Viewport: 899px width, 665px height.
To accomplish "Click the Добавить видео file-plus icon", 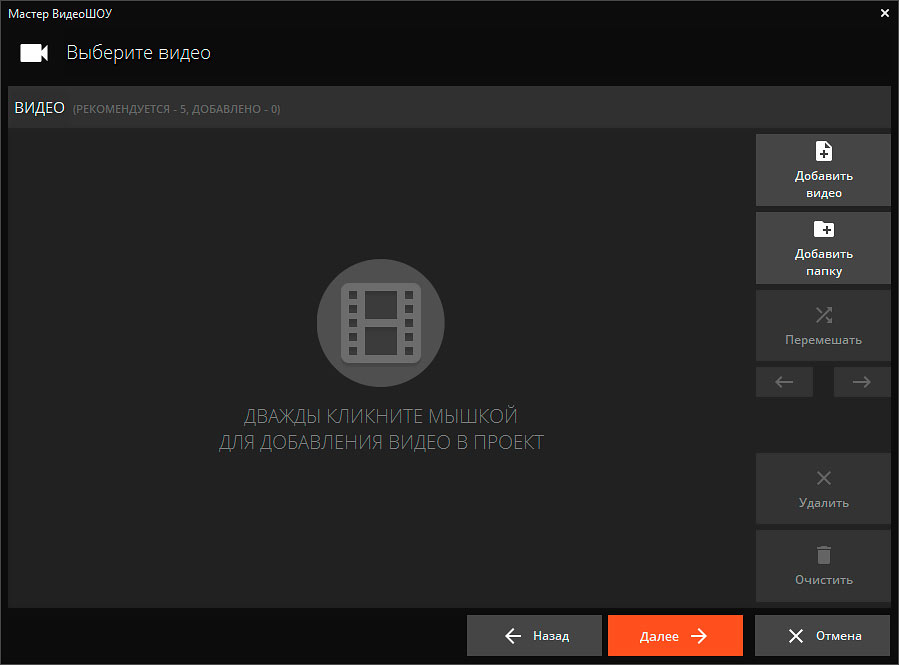I will point(823,151).
